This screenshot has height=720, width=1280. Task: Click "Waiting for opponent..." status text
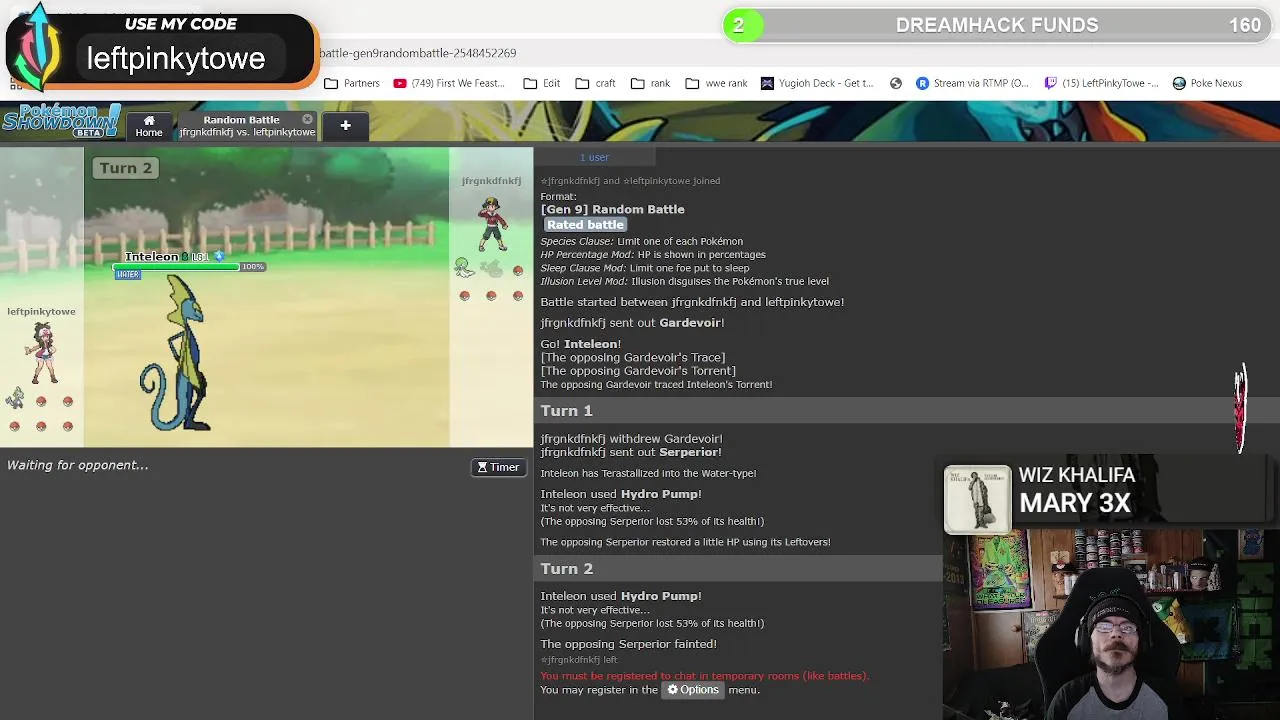point(78,465)
